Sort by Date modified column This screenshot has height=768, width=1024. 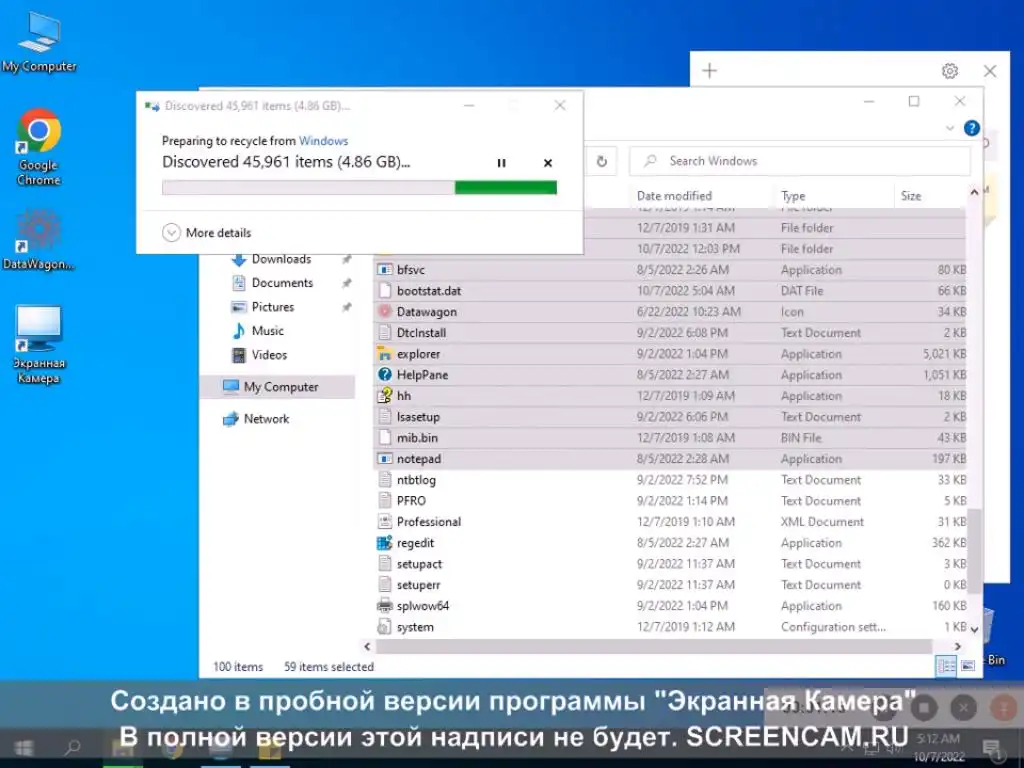click(674, 196)
